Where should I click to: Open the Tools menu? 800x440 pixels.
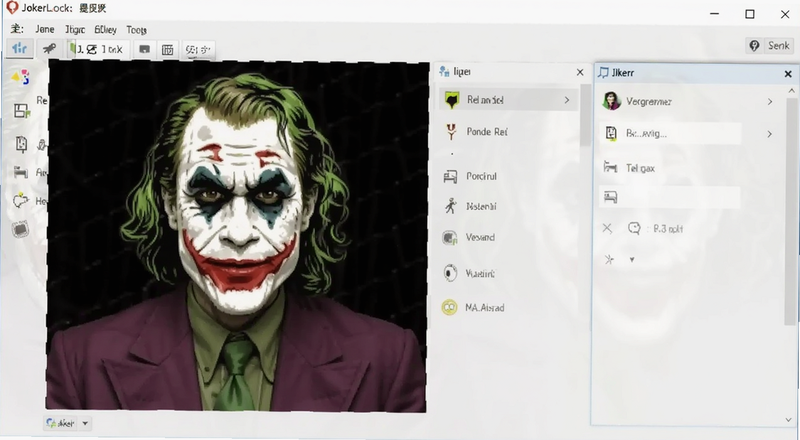(x=136, y=30)
